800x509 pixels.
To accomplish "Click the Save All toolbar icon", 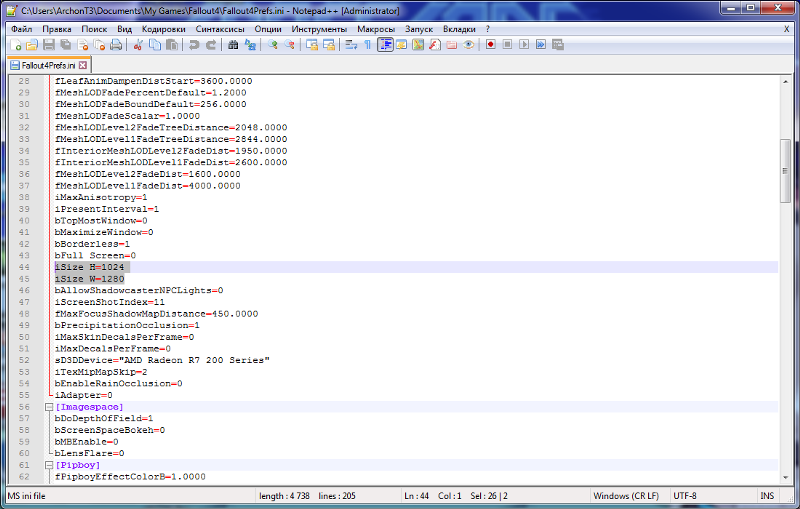I will click(66, 45).
